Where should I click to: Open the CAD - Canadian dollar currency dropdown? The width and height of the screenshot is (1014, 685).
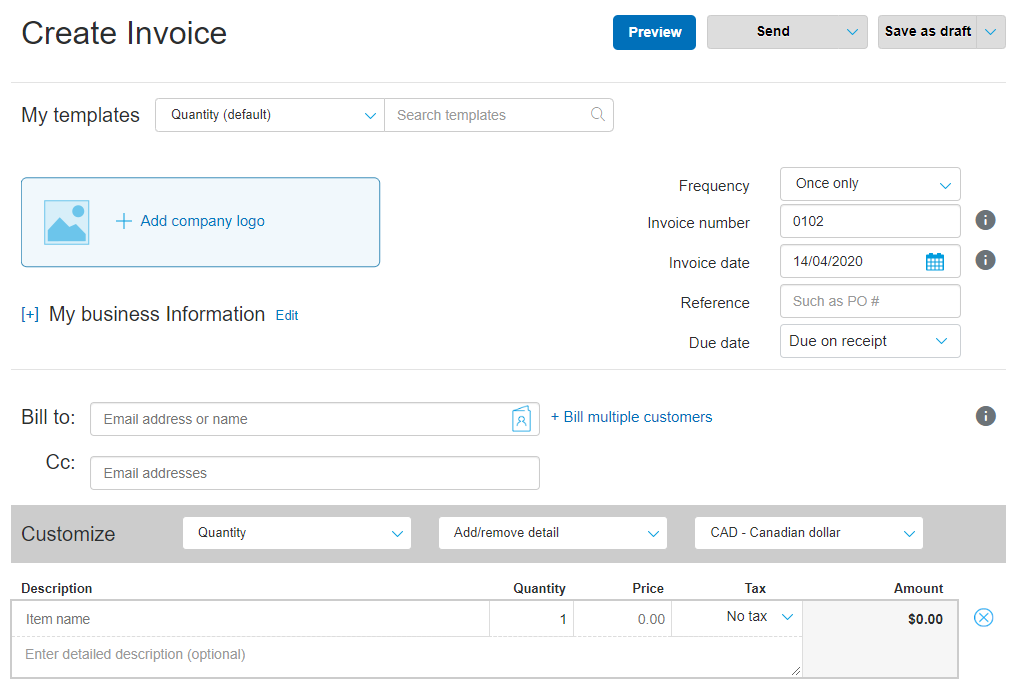(x=808, y=533)
